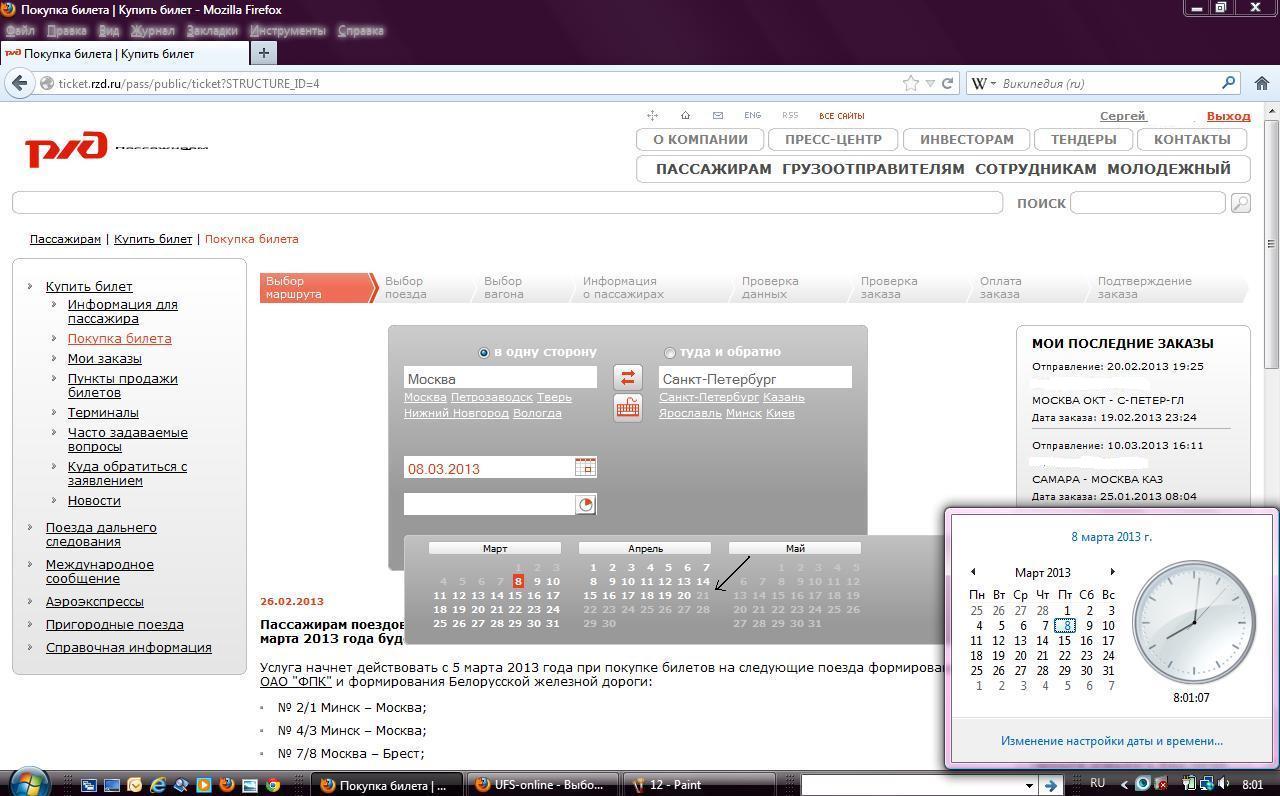
Task: Click the clock icon beside the time field
Action: point(586,504)
